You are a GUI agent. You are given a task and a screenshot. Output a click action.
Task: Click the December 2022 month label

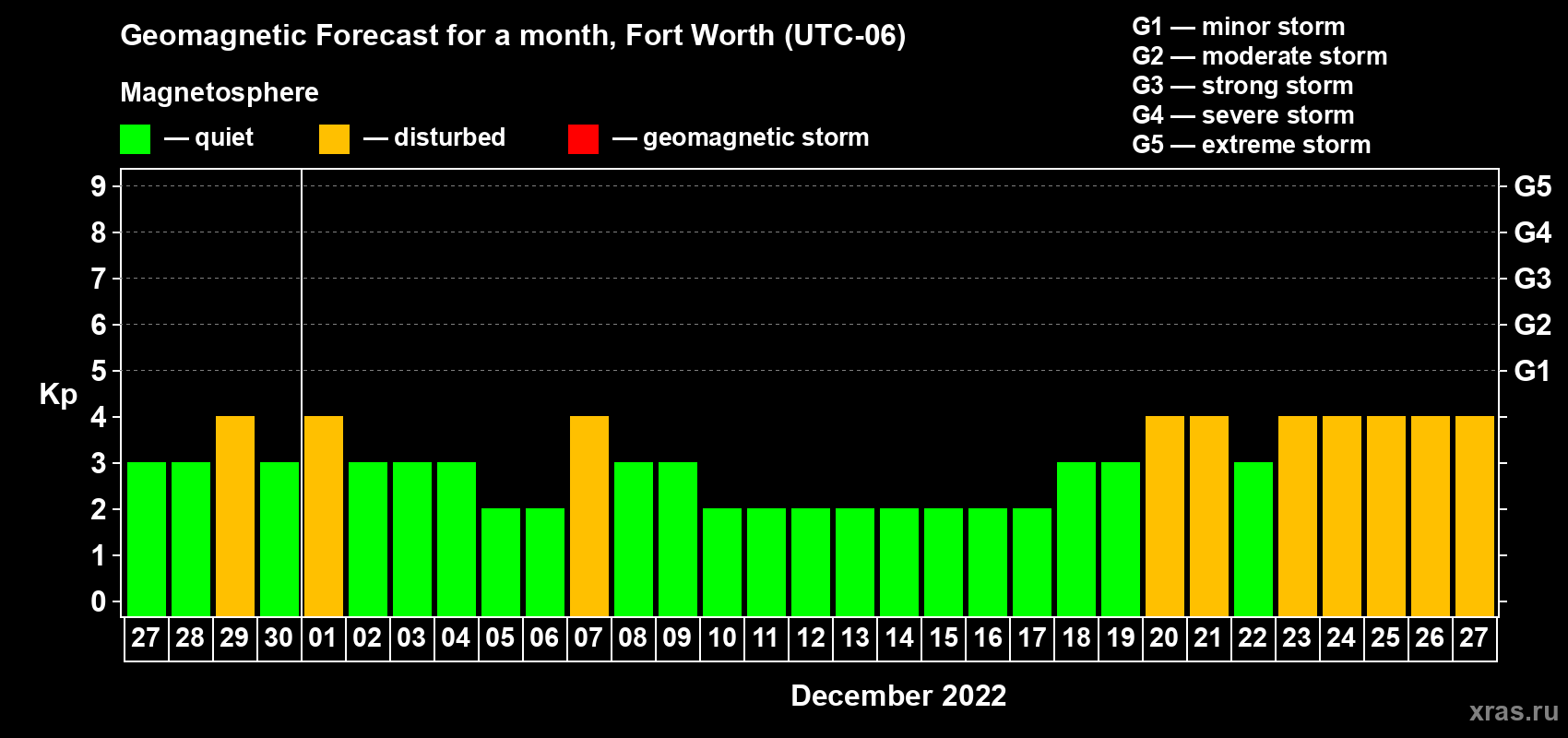898,696
